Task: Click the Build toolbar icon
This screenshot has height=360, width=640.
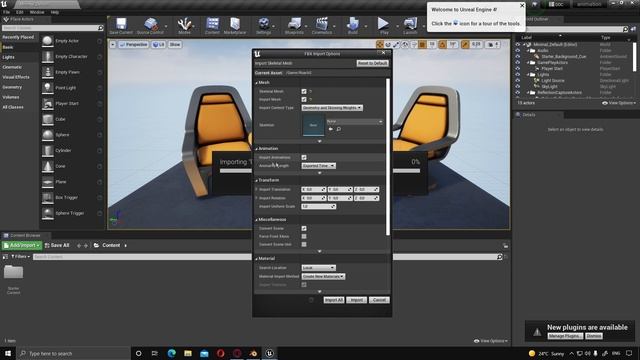Action: coord(353,26)
